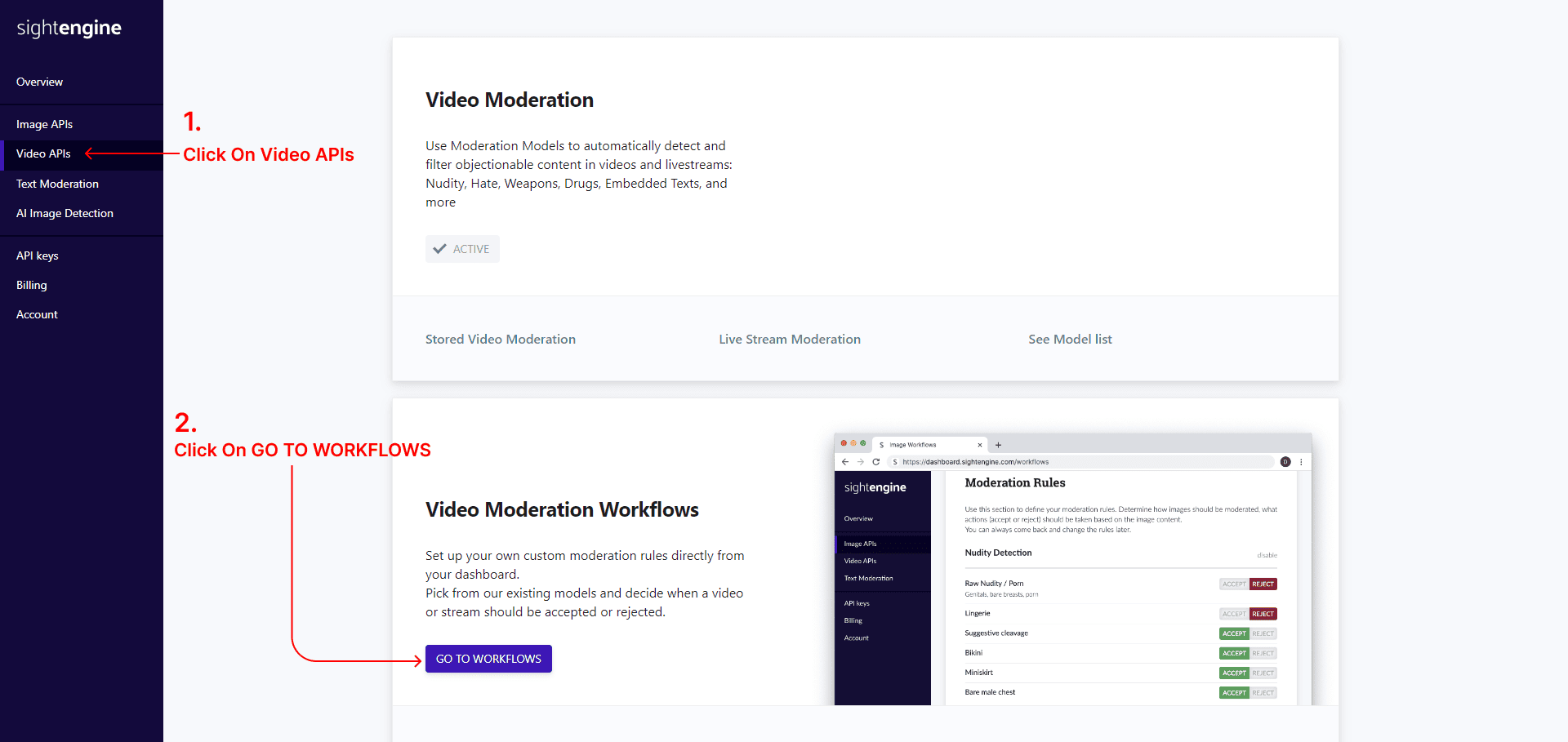This screenshot has height=742, width=1568.
Task: Follow the See Model list link
Action: [x=1070, y=339]
